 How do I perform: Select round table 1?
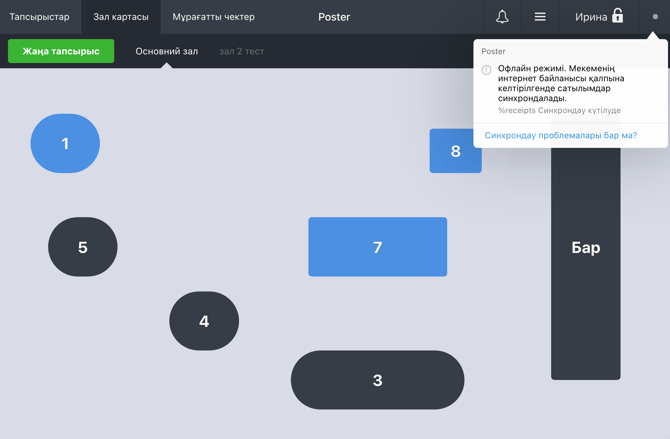click(65, 143)
